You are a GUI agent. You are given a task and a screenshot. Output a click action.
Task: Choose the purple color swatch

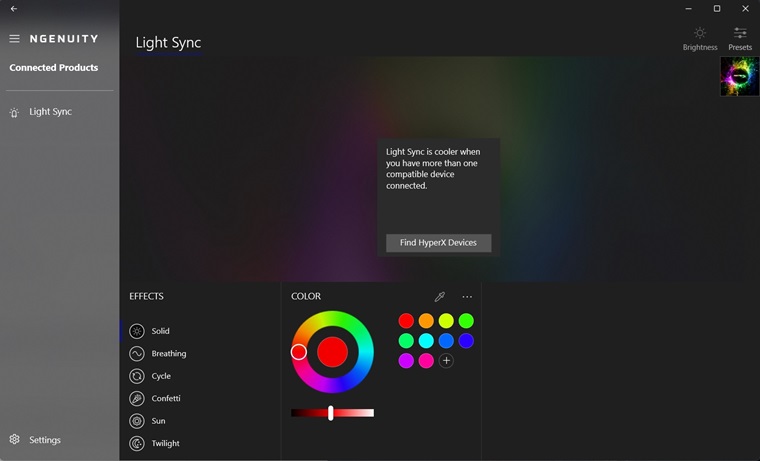coord(406,361)
